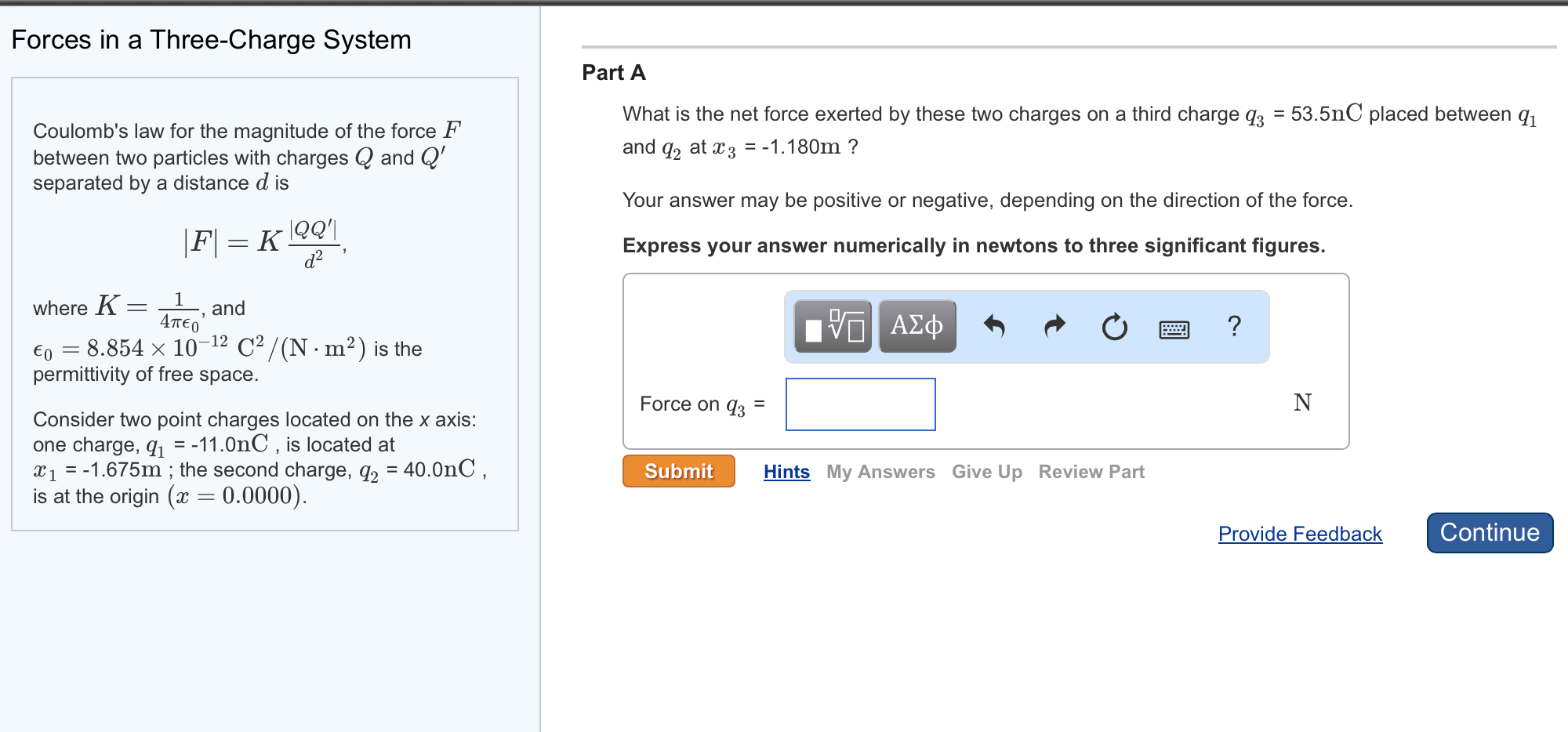1568x732 pixels.
Task: Click the Force on q3 answer field
Action: (860, 404)
